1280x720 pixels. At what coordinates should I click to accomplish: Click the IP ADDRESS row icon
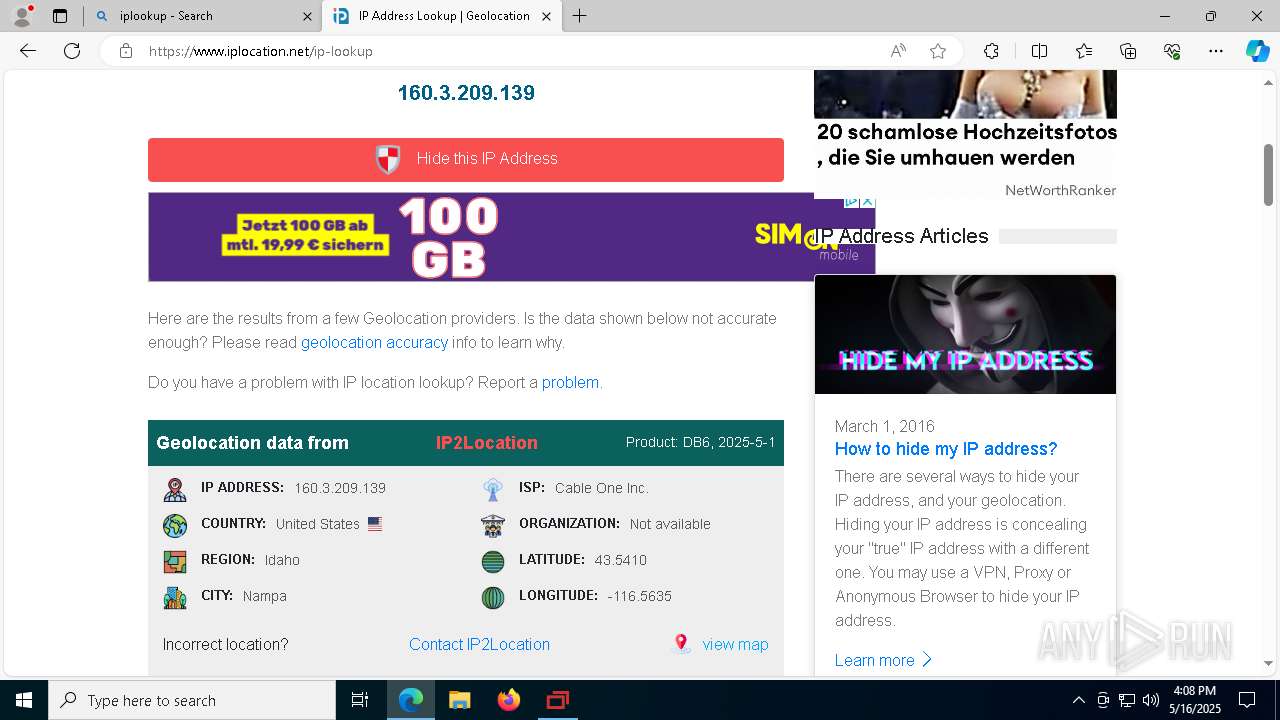click(x=175, y=490)
